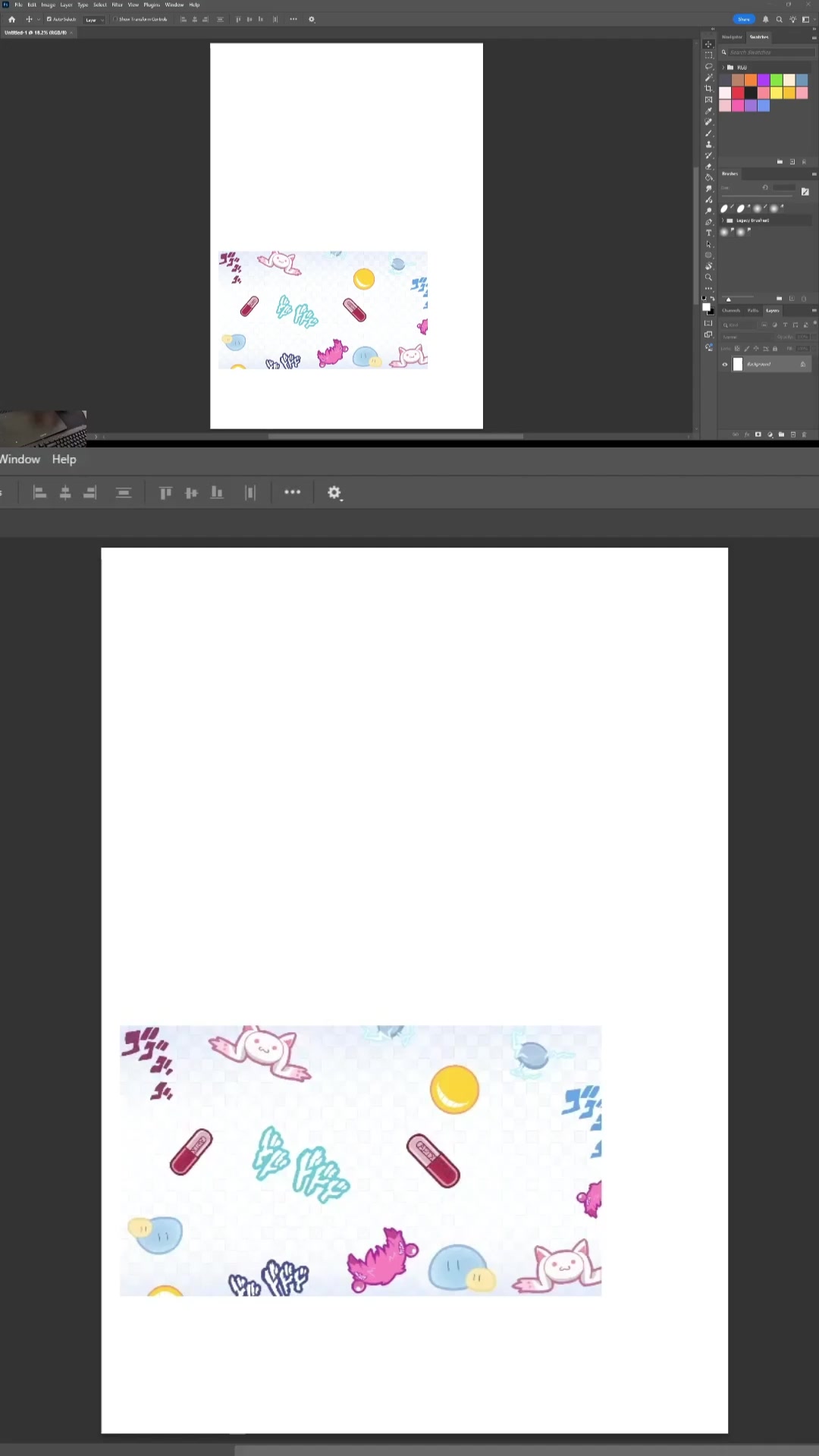
Task: Click align bottom edges in enlarged options bar
Action: [x=217, y=493]
